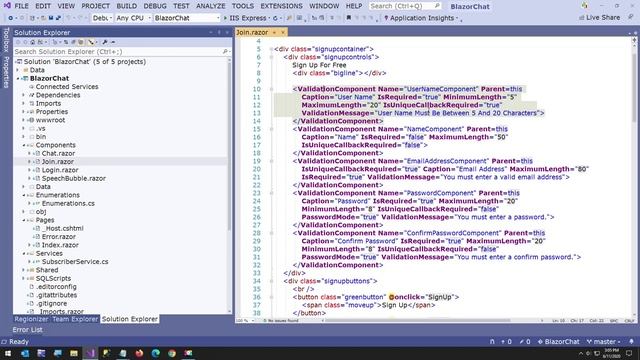Open the DEBUG menu
The image size is (640, 360).
pyautogui.click(x=155, y=6)
